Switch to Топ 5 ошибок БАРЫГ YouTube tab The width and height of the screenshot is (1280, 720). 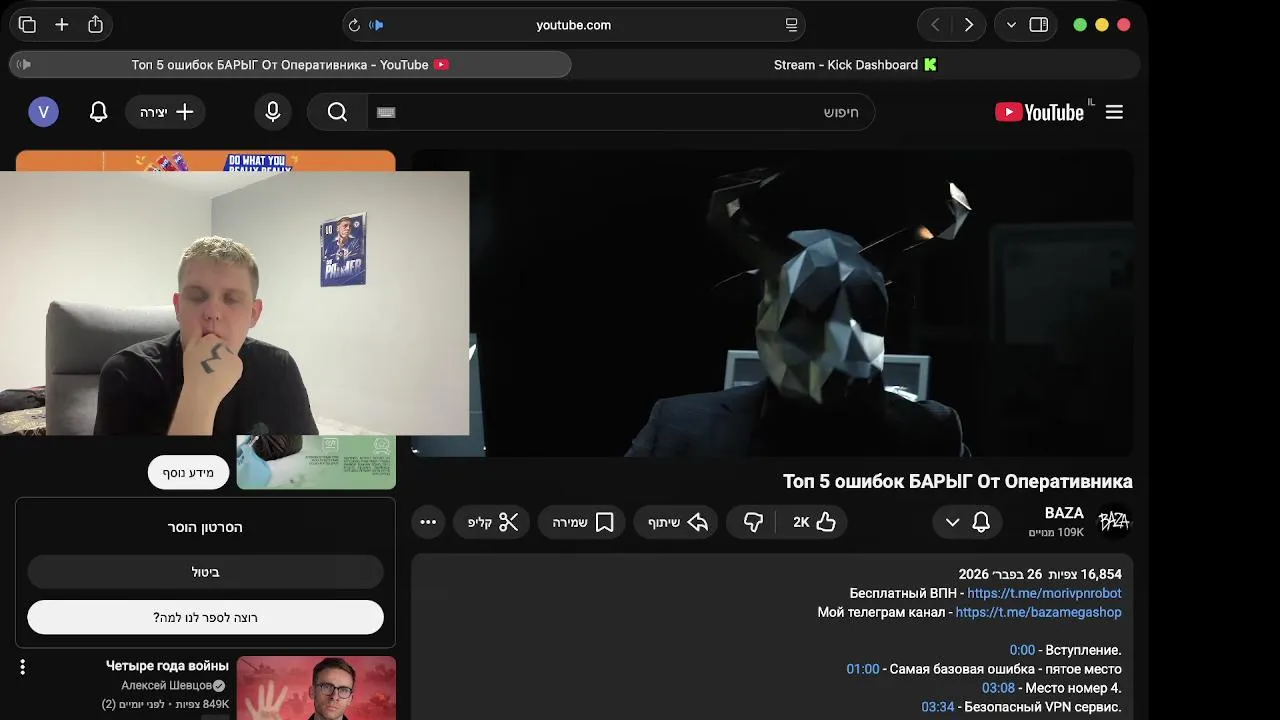tap(290, 65)
